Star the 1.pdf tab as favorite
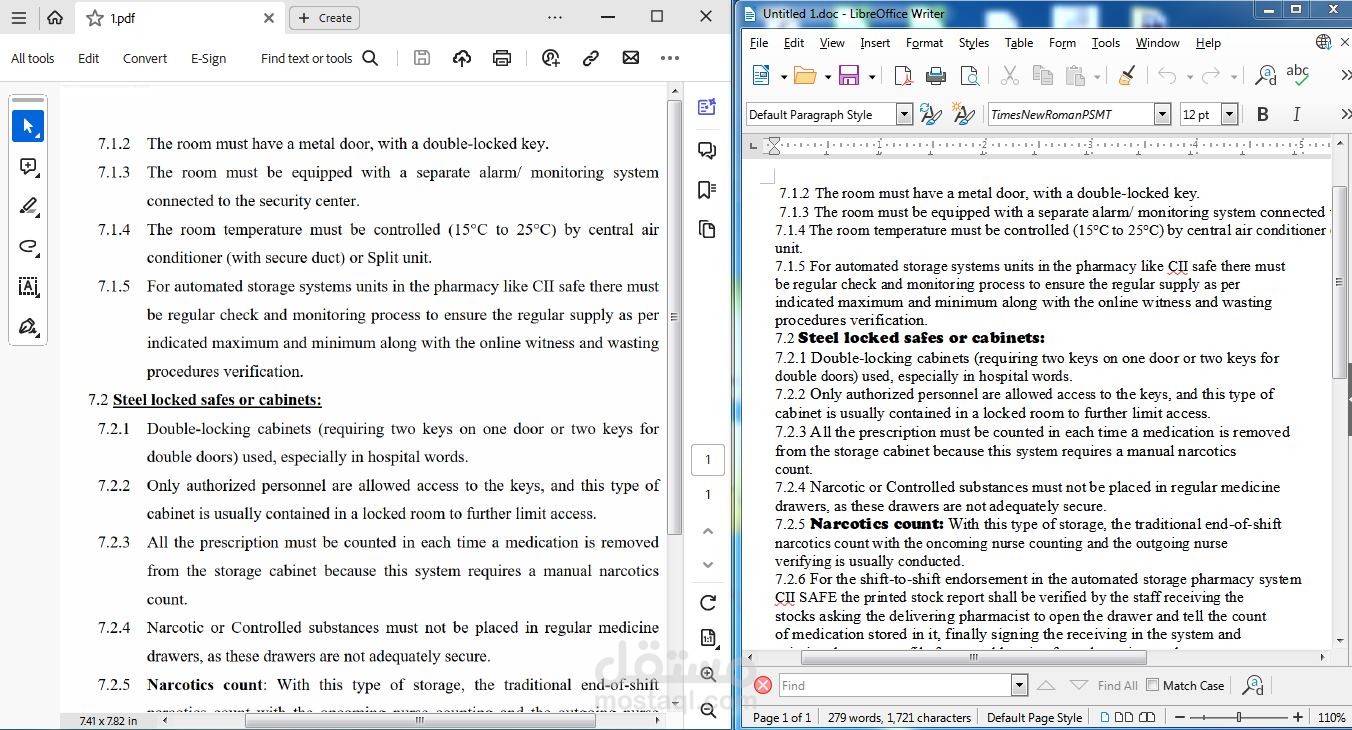This screenshot has width=1352, height=730. click(94, 18)
